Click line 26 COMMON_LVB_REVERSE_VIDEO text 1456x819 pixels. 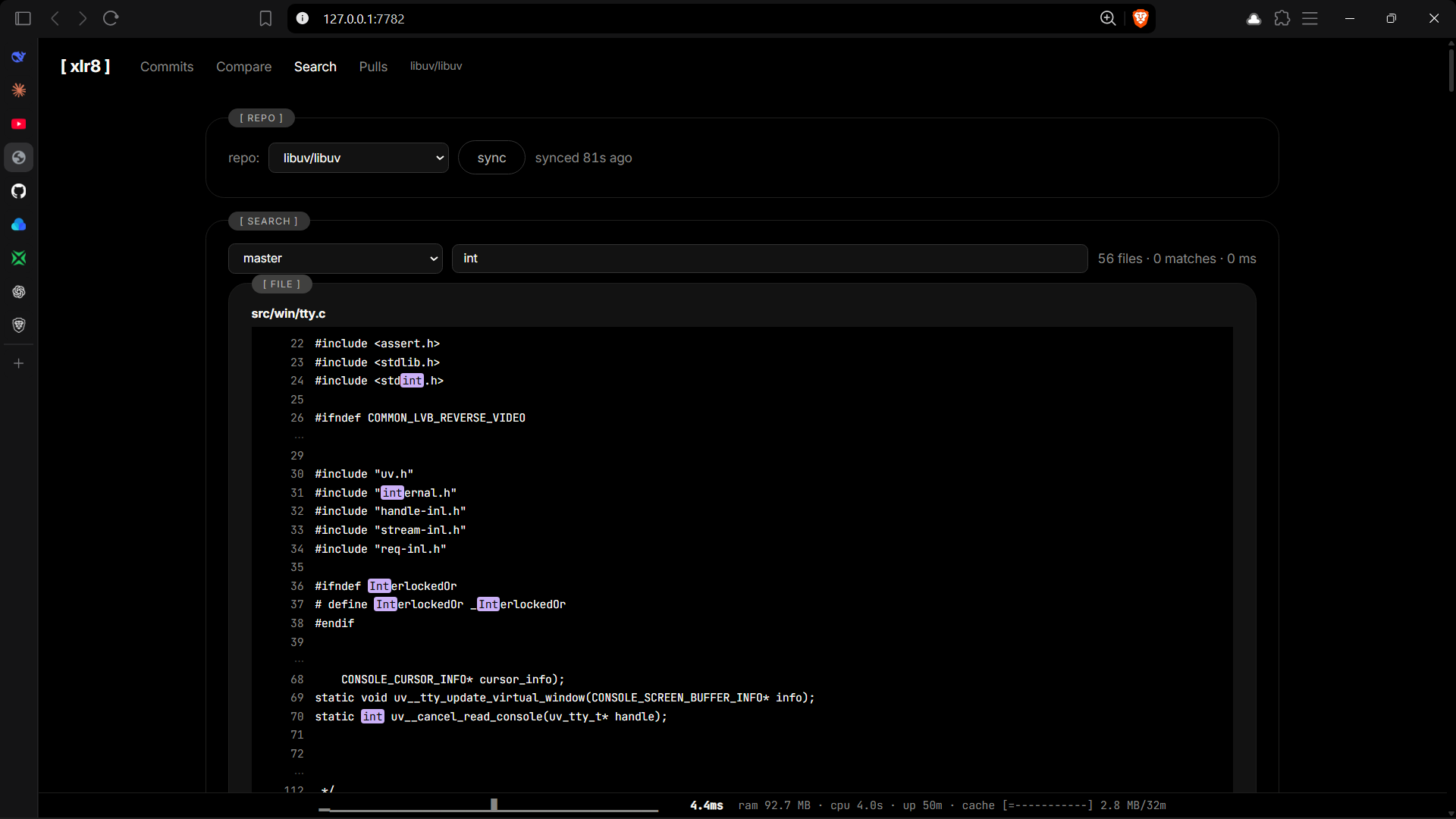[446, 418]
